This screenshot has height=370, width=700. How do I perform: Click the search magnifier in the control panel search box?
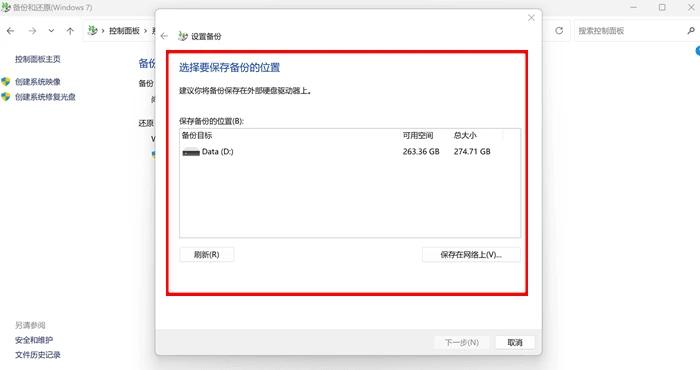coord(691,31)
